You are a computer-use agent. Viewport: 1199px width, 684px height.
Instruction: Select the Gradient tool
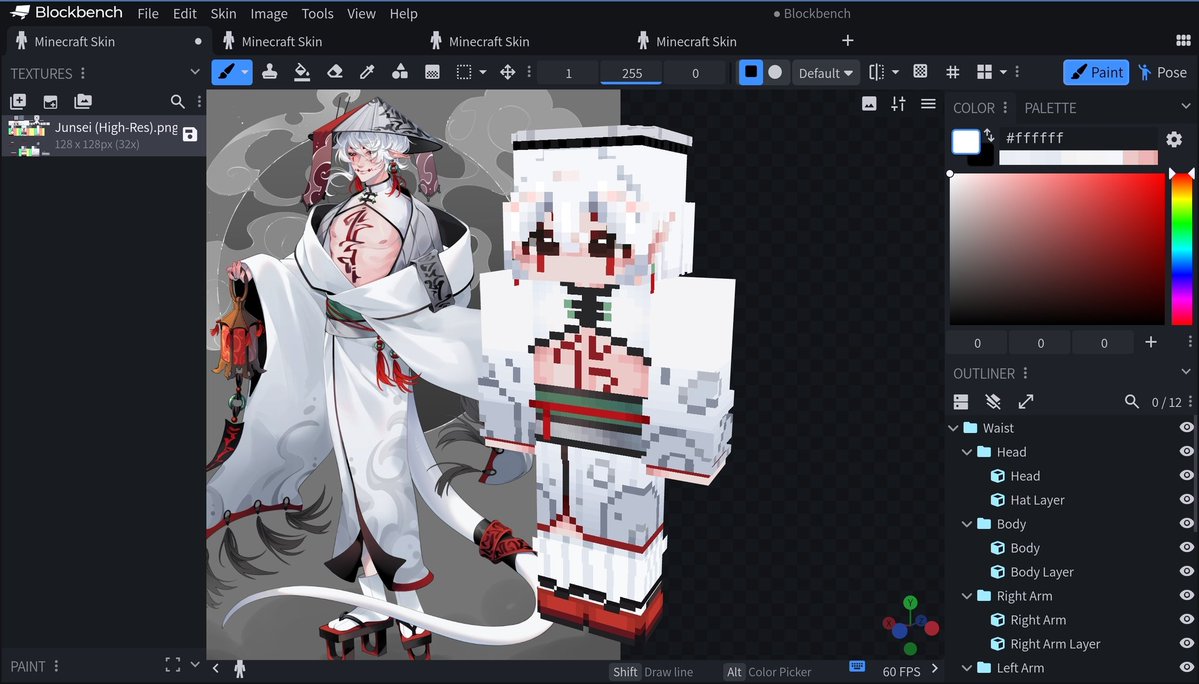[x=432, y=73]
